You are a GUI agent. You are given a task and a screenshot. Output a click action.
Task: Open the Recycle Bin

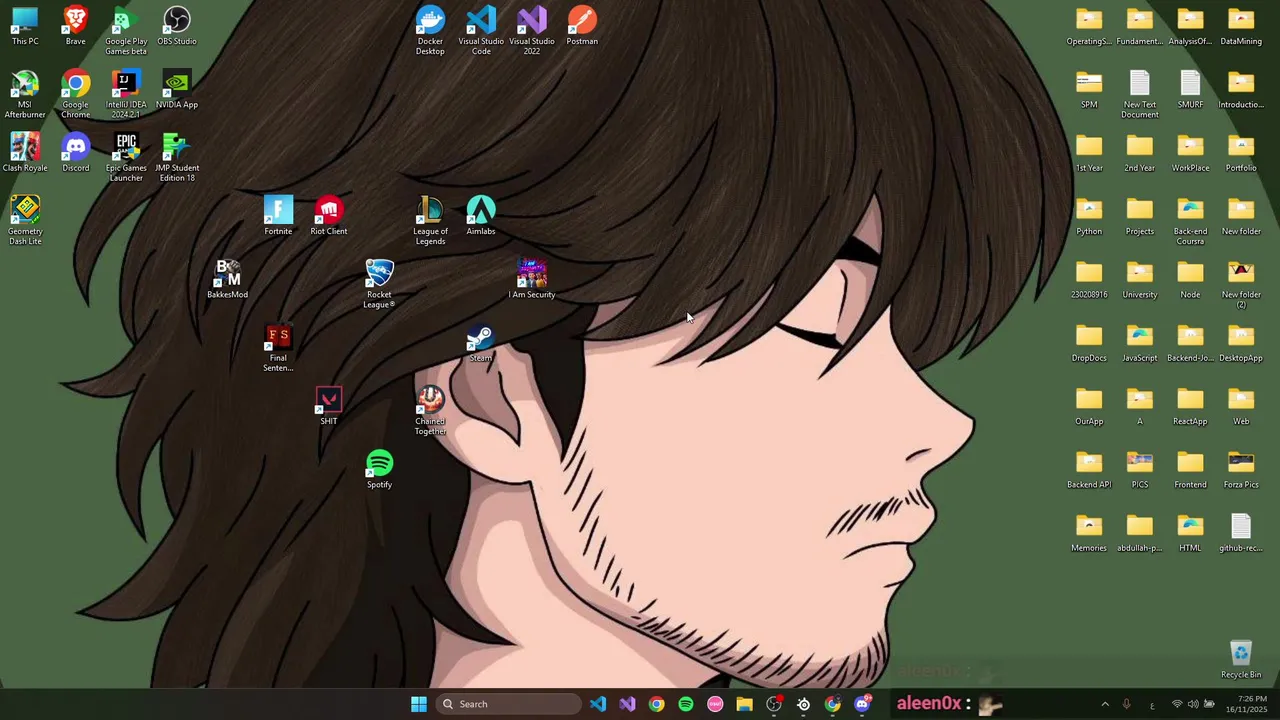(1241, 659)
